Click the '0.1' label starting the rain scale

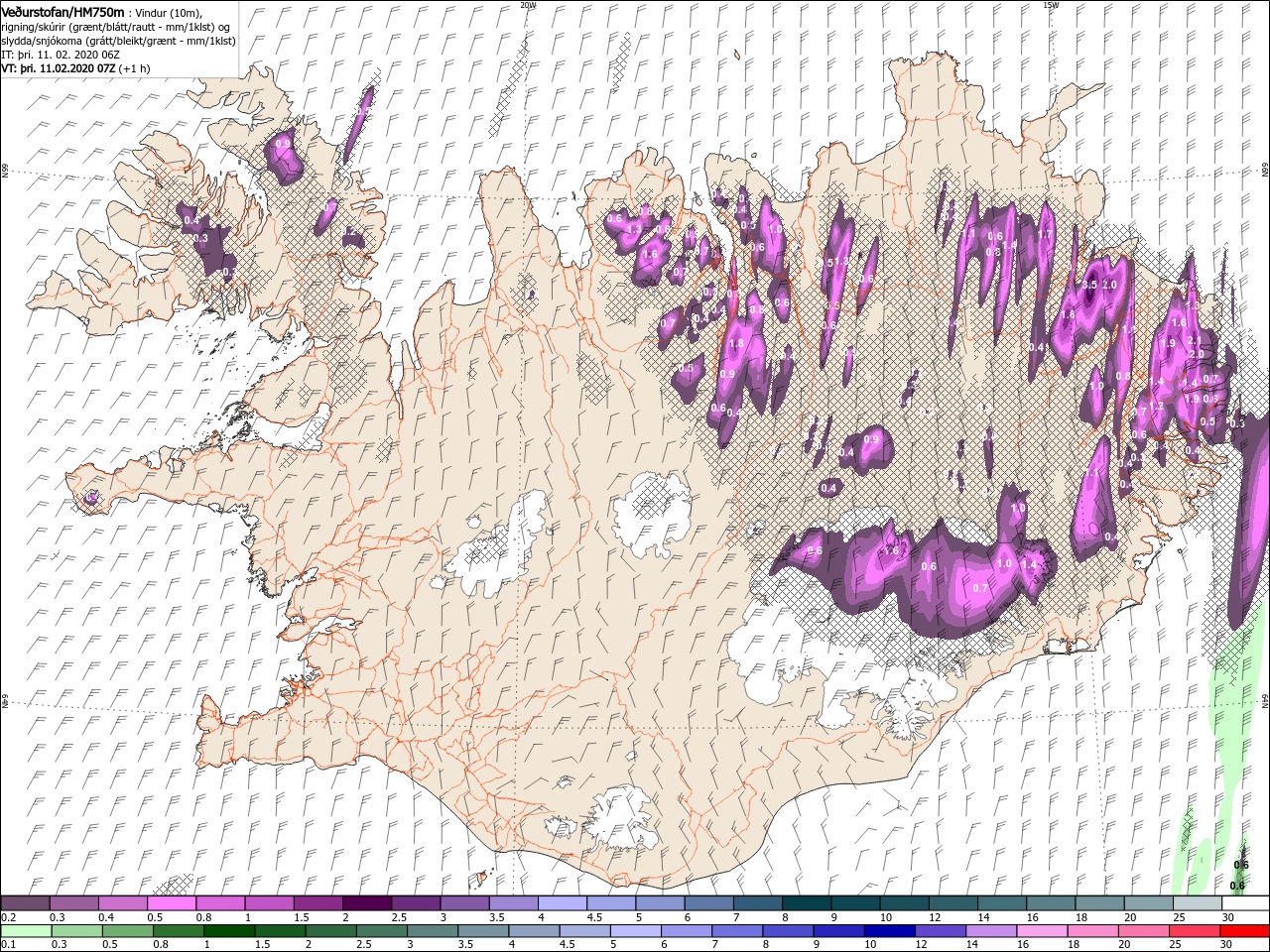(8, 944)
